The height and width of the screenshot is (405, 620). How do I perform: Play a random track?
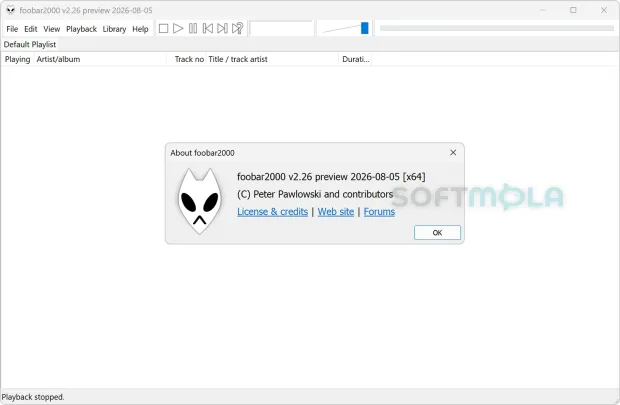tap(237, 28)
